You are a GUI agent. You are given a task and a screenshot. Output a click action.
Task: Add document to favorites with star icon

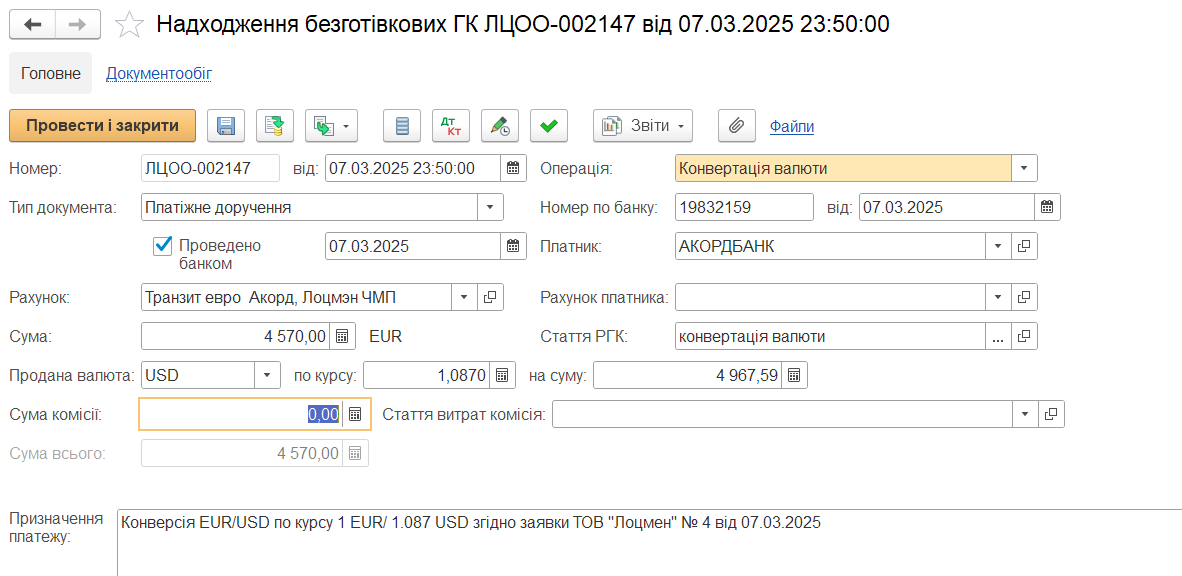click(x=129, y=25)
